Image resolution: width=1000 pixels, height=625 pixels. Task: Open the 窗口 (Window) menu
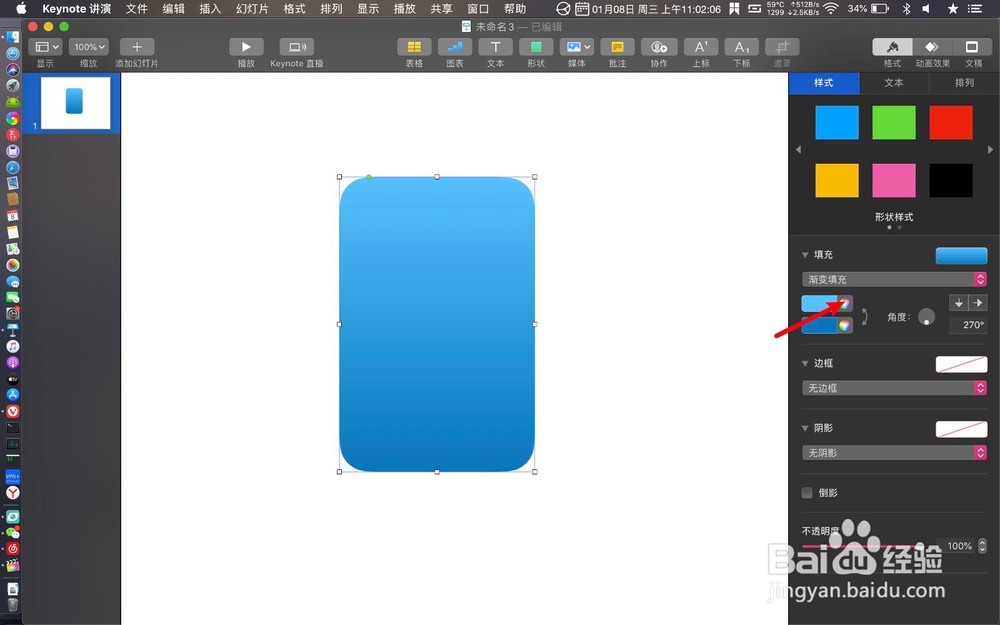pos(478,9)
